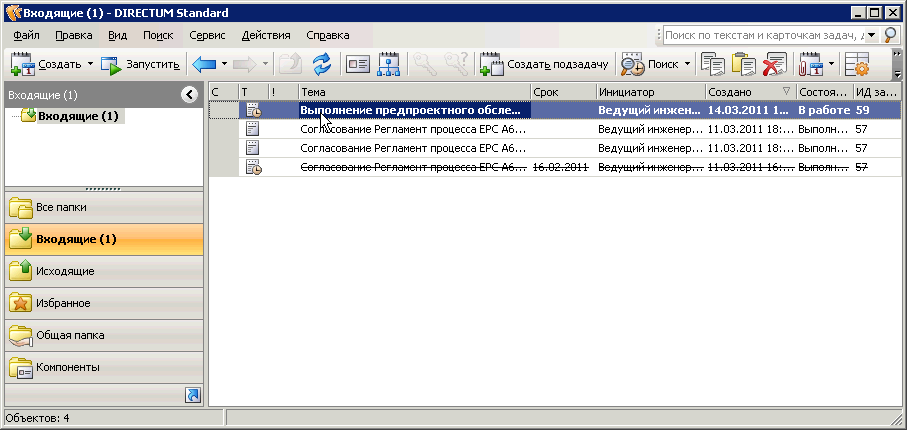
Task: Open the back arrow history dropdown
Action: 224,64
